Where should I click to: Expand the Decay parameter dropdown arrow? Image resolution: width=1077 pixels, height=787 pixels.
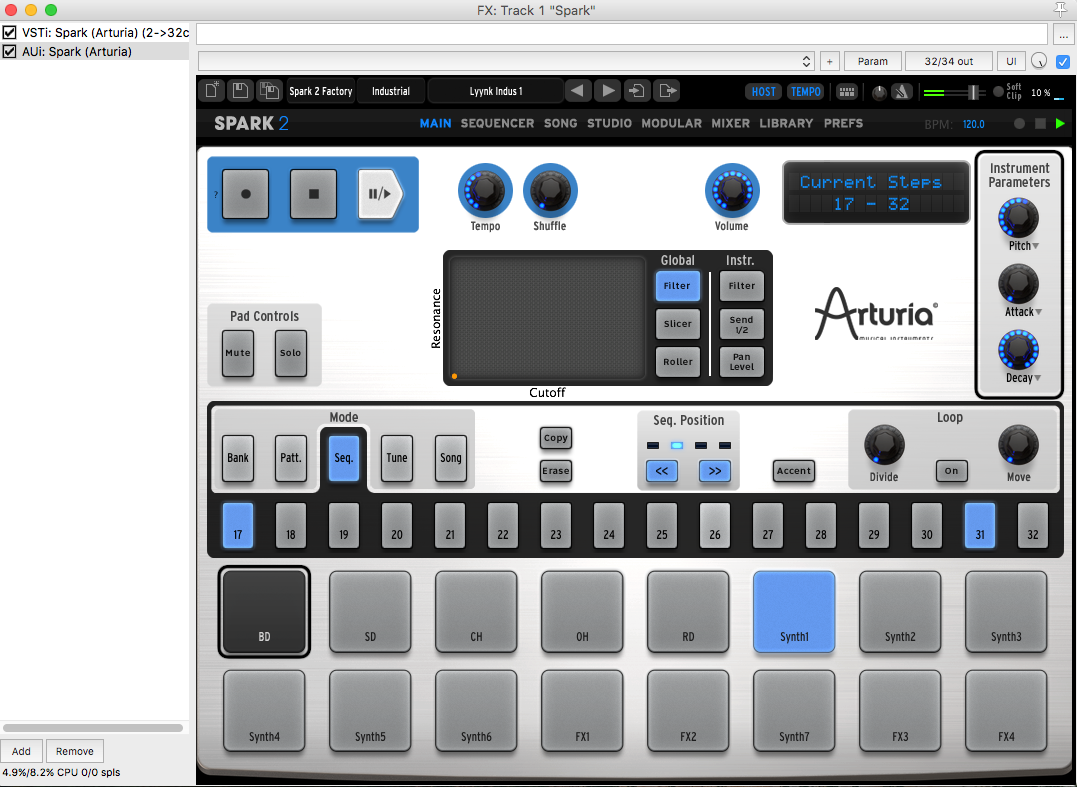click(x=1037, y=378)
